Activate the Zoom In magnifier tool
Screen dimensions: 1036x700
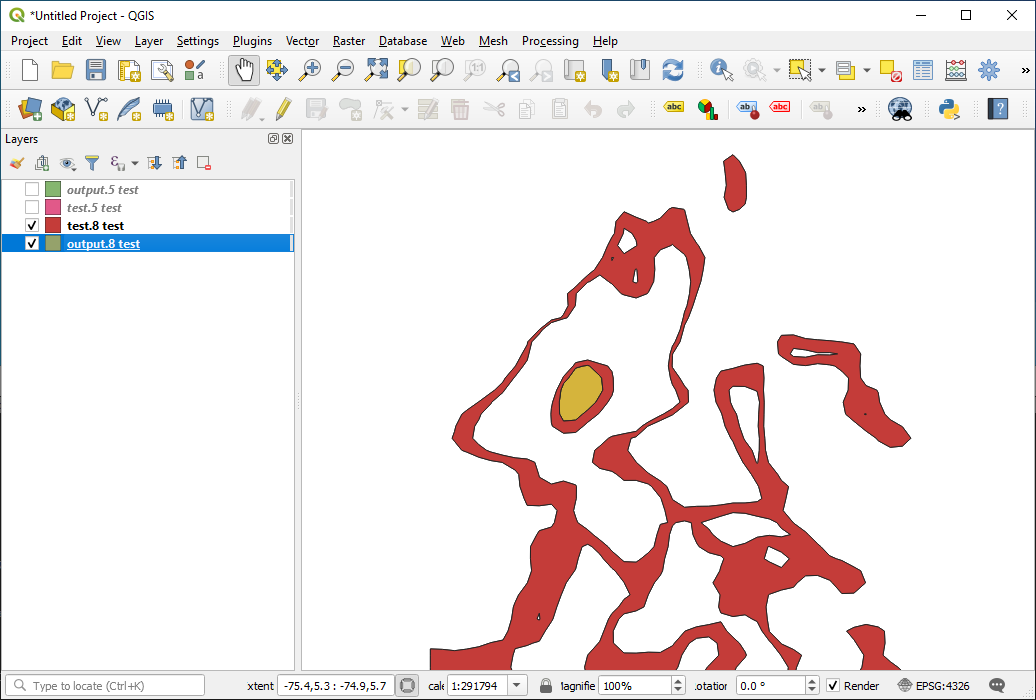pos(310,70)
